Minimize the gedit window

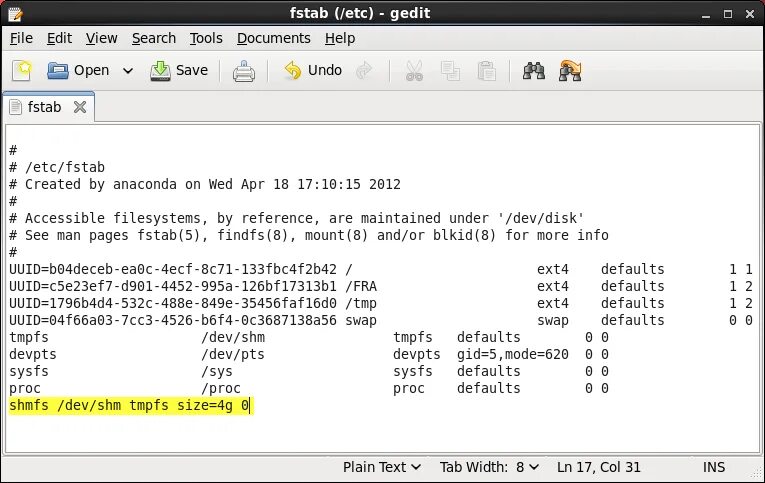point(705,15)
